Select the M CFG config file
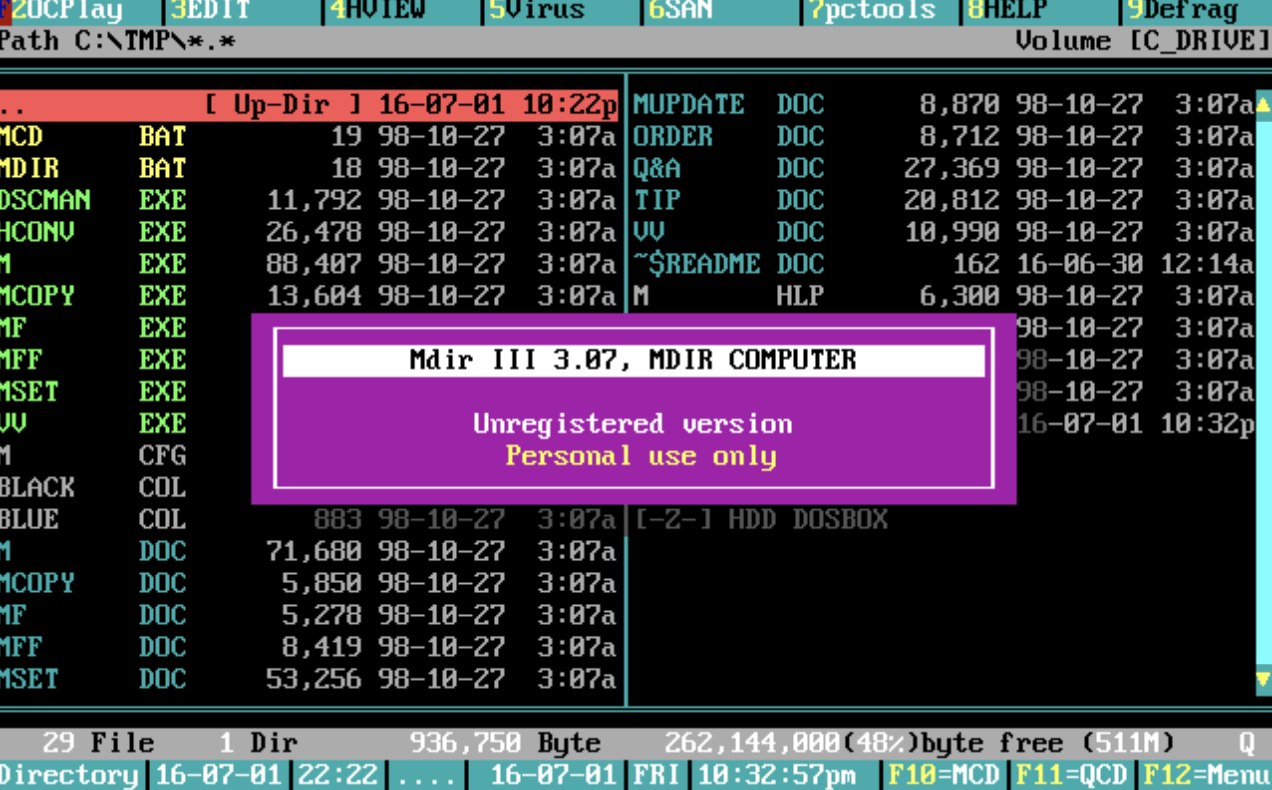Screen dimensions: 1272x790 tap(125, 457)
